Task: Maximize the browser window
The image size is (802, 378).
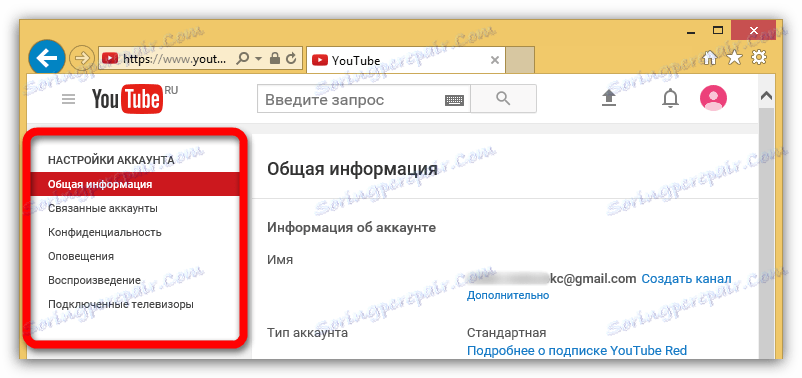Action: point(719,30)
